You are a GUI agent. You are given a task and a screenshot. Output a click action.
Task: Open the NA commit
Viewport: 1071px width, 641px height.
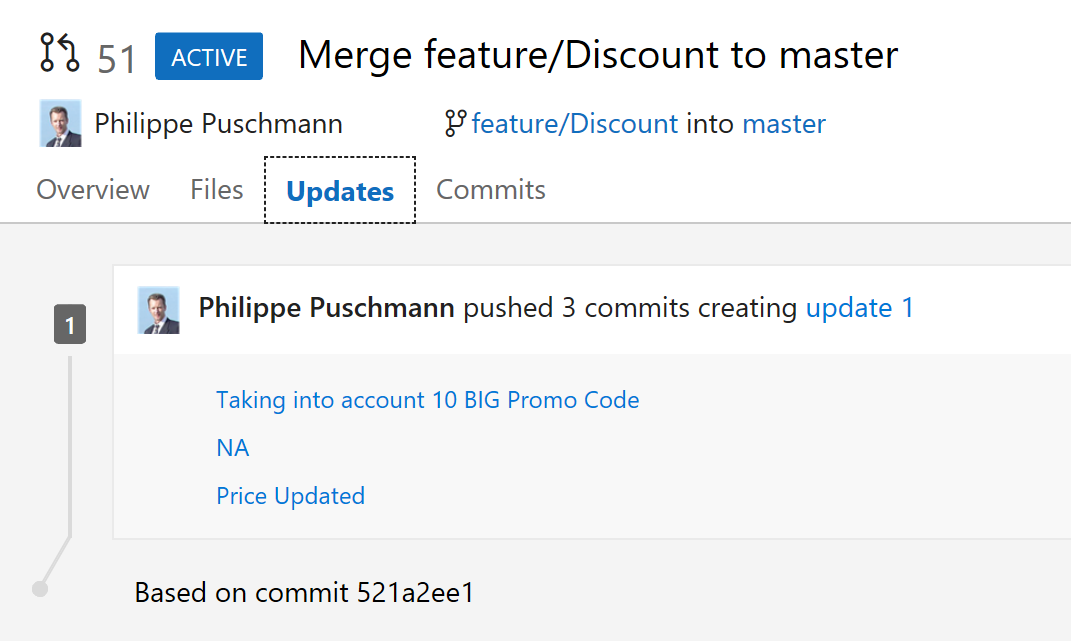232,447
